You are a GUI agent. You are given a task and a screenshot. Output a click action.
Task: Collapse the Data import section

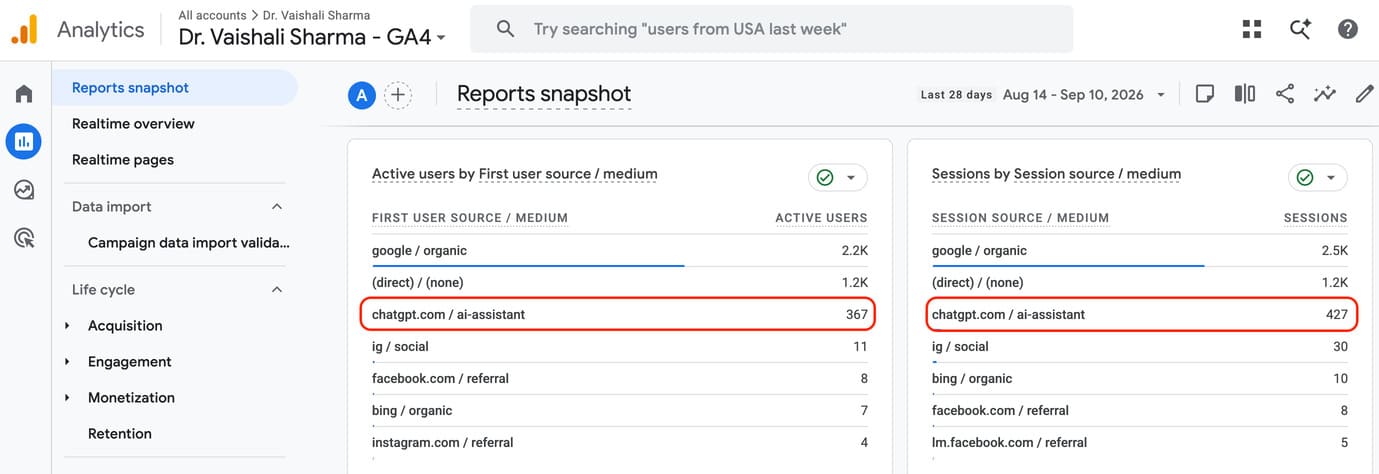pyautogui.click(x=277, y=206)
